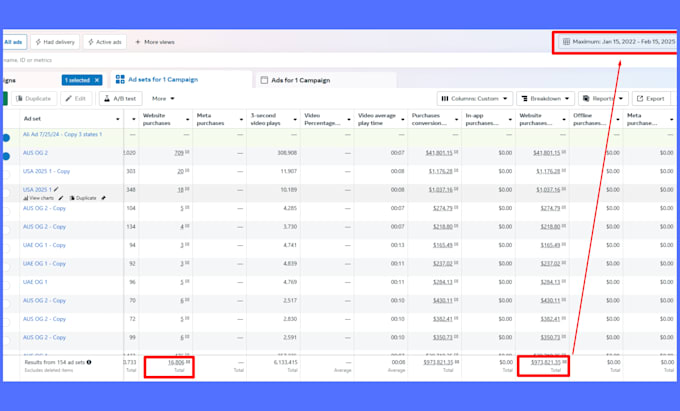Click the pin icon under USA 2025 1
The image size is (680, 411).
(102, 198)
